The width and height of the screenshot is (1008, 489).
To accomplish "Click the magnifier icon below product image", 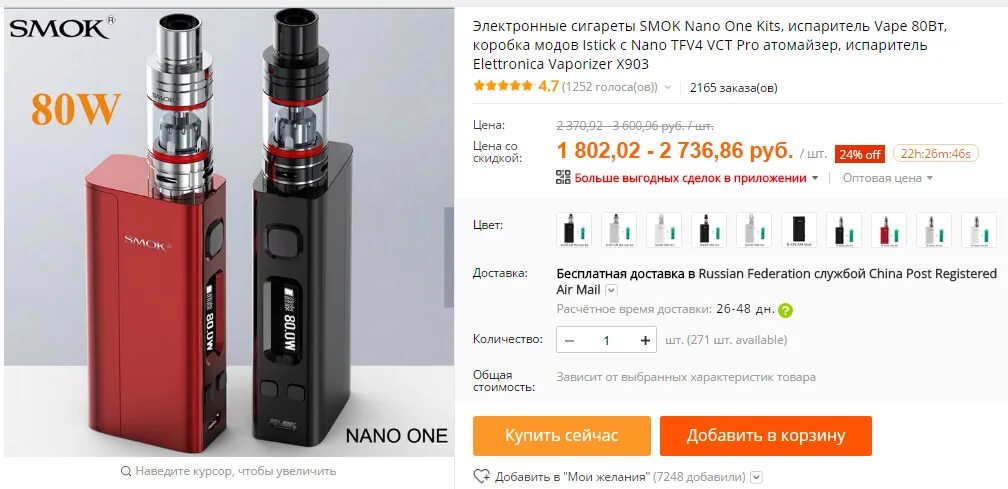I will click(x=126, y=471).
